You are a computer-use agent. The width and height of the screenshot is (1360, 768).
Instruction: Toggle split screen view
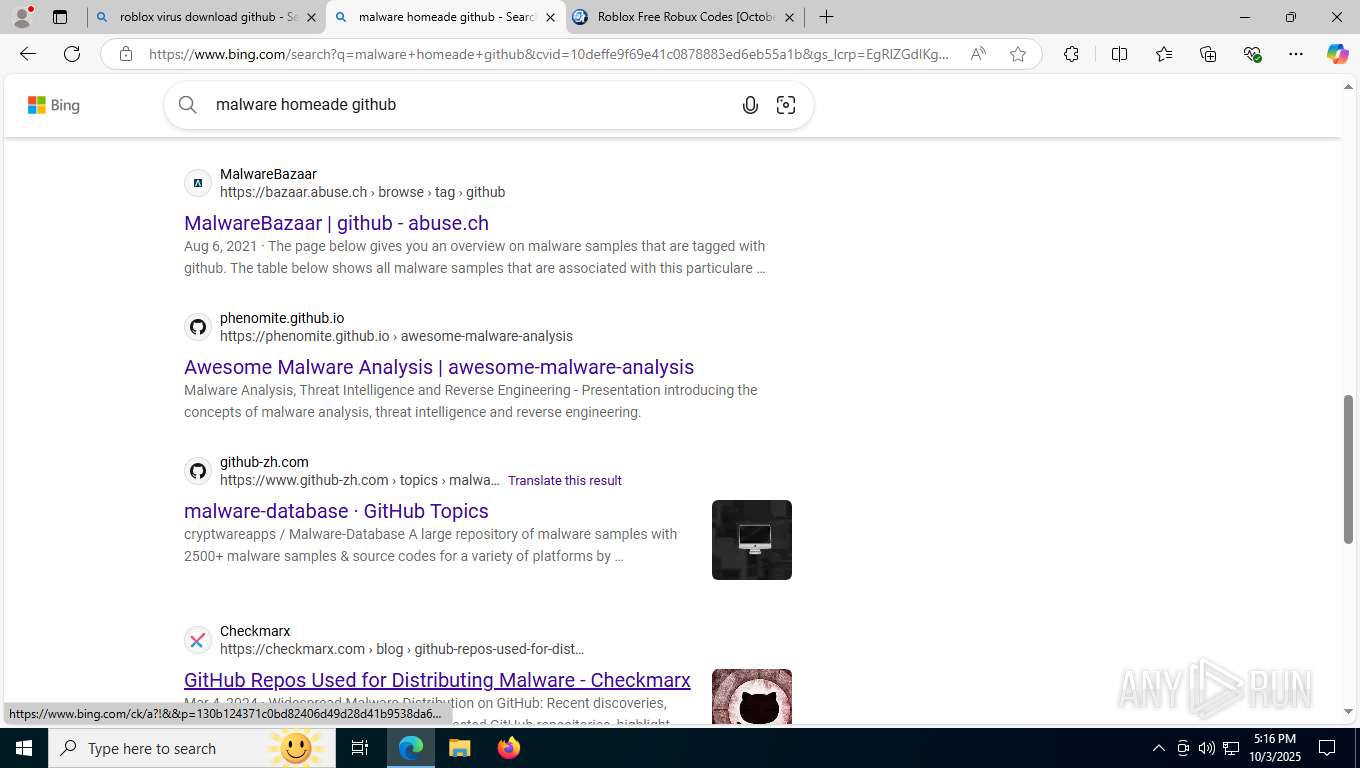(1119, 54)
